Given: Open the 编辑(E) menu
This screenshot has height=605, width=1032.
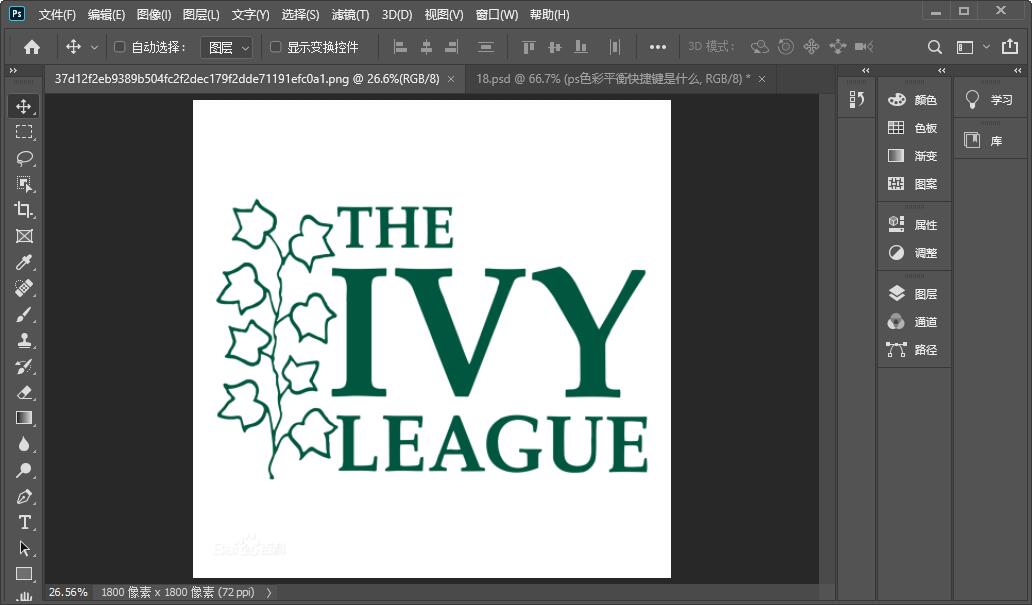Looking at the screenshot, I should pyautogui.click(x=106, y=14).
